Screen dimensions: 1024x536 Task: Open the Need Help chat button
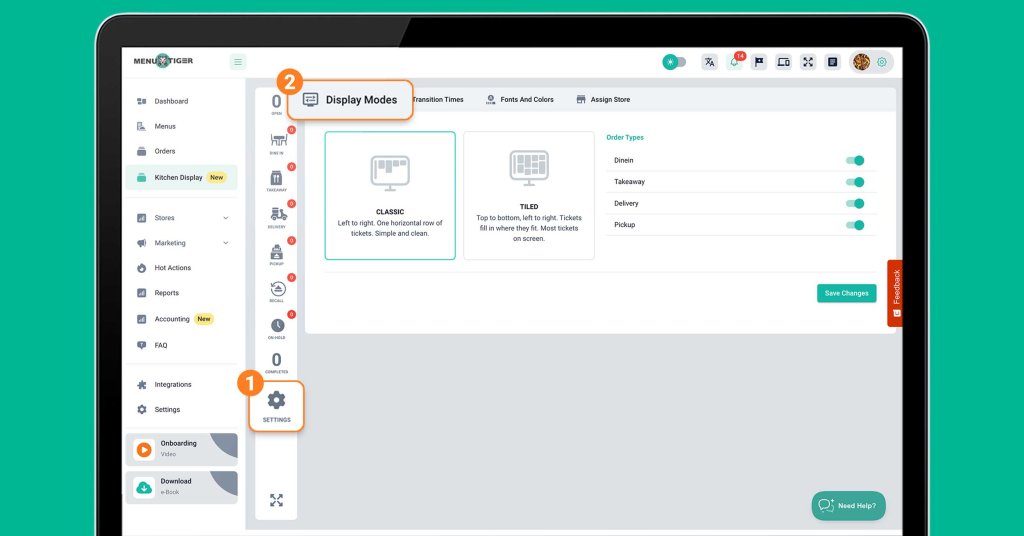pyautogui.click(x=848, y=506)
